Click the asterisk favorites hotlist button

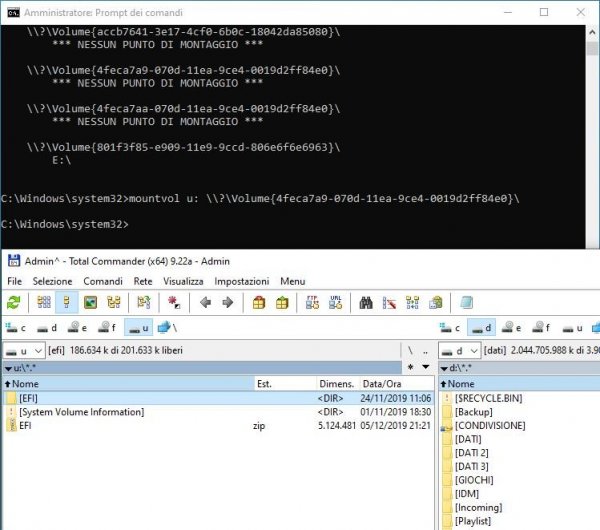(x=411, y=367)
